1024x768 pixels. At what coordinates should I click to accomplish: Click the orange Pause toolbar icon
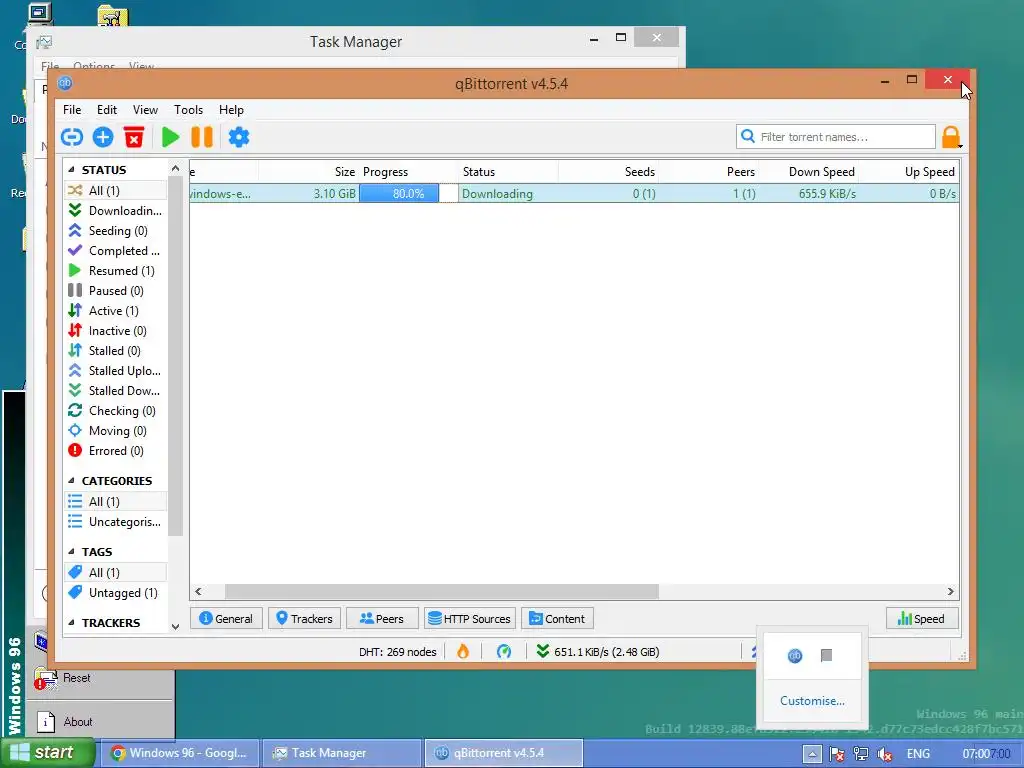pyautogui.click(x=202, y=137)
